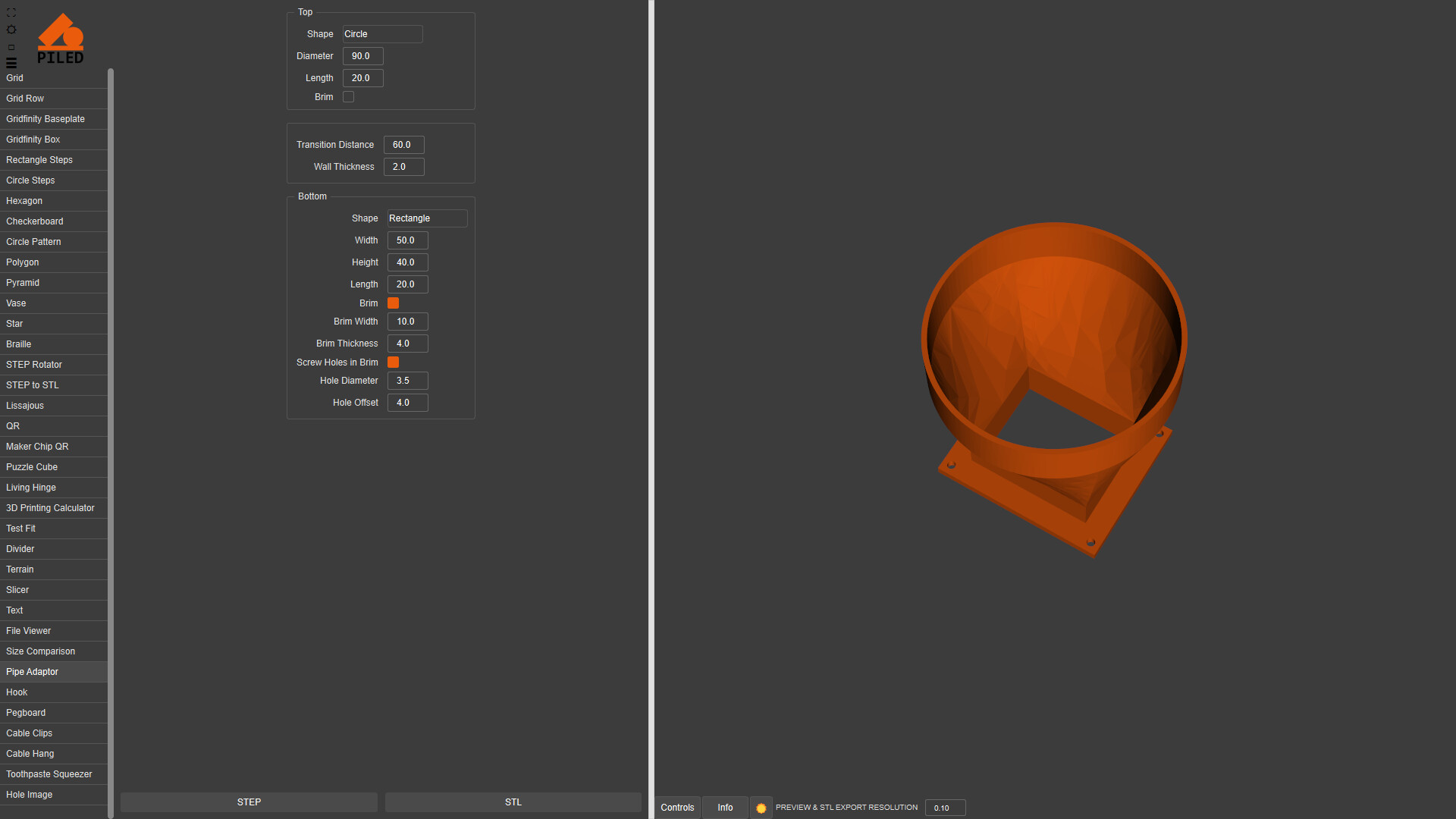
Task: Select Gridfinity Box in the sidebar
Action: click(33, 140)
